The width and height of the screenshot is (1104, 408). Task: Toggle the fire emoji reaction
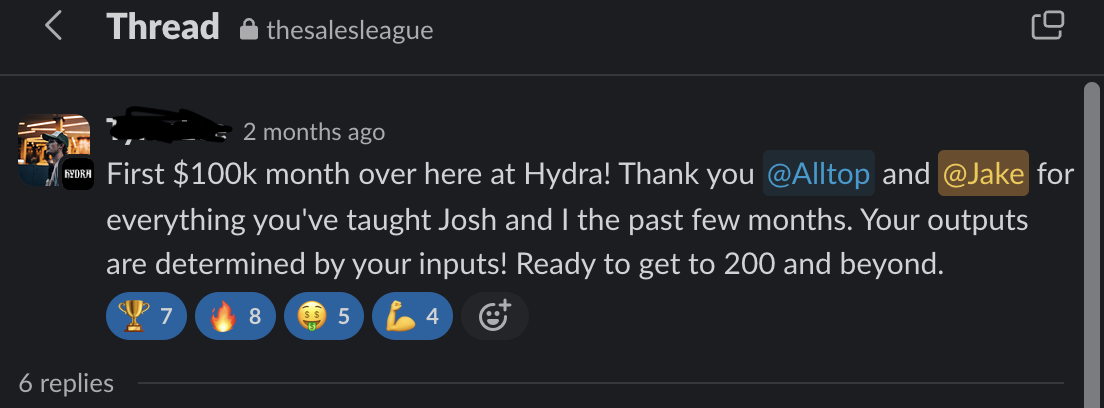click(x=234, y=317)
